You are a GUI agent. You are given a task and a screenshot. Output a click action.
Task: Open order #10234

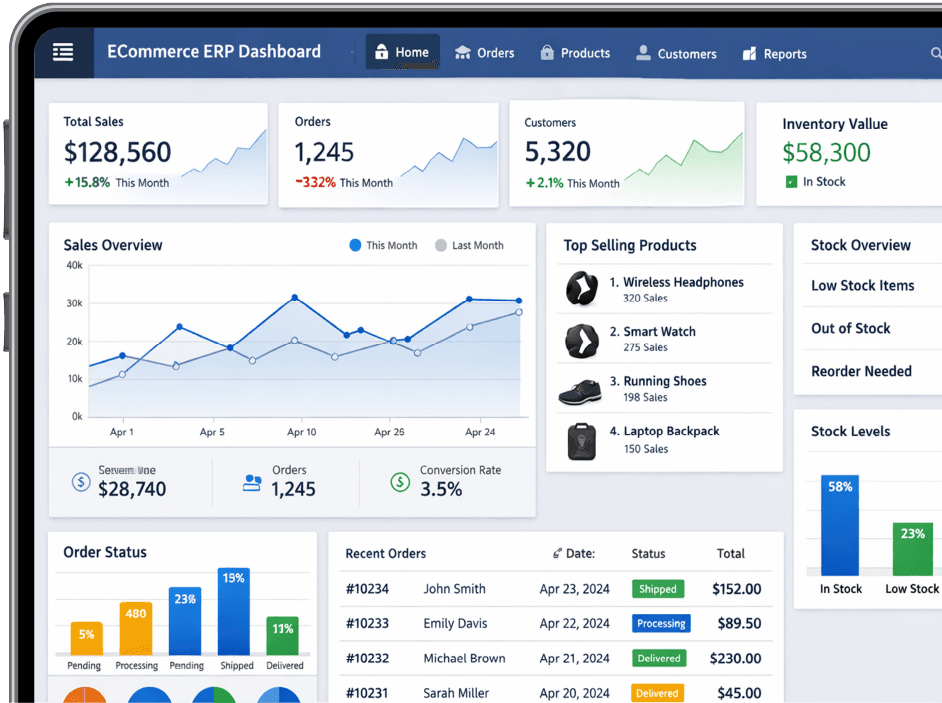point(367,589)
